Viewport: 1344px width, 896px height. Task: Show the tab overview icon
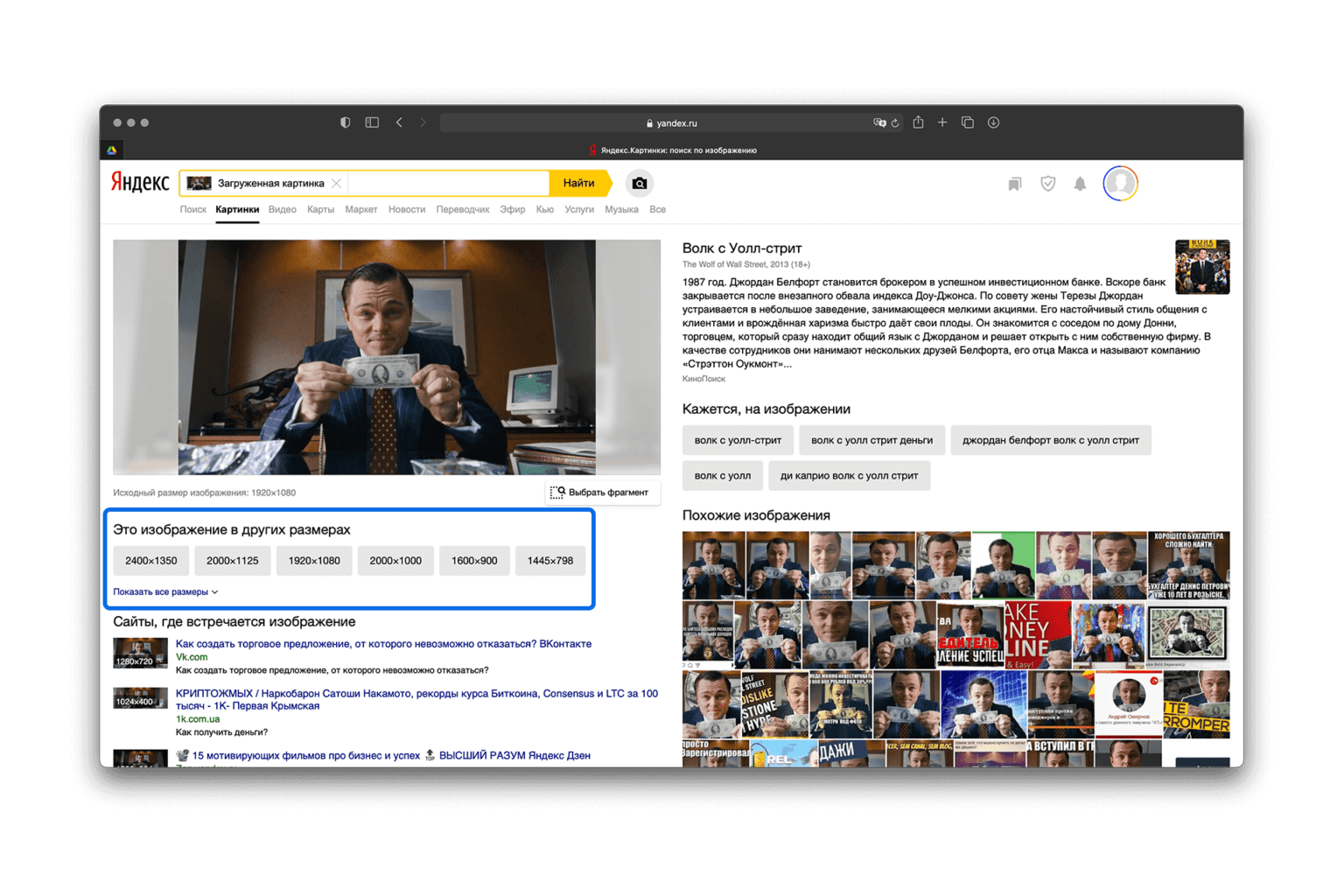[x=968, y=122]
